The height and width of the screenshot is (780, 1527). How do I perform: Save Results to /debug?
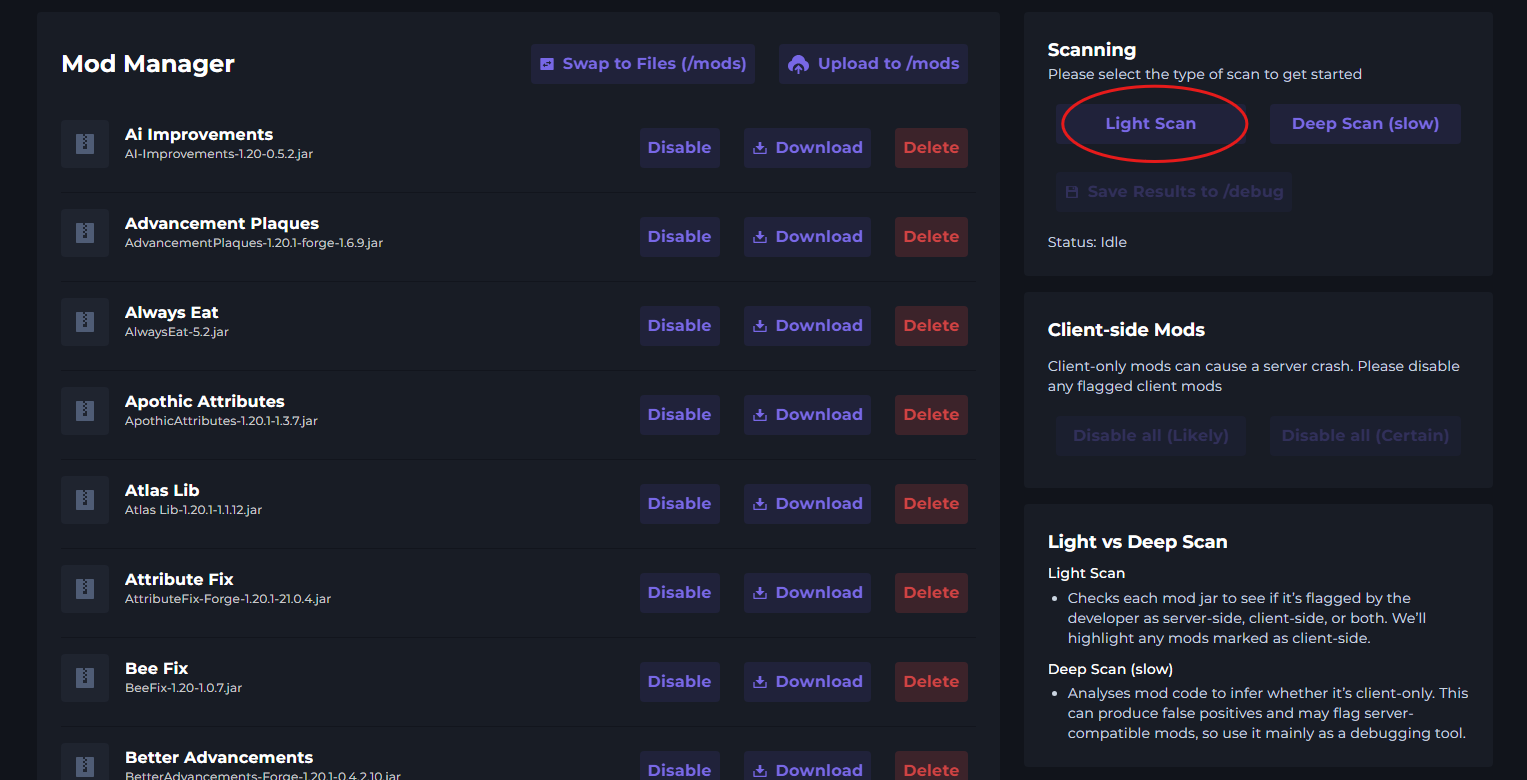(x=1174, y=192)
